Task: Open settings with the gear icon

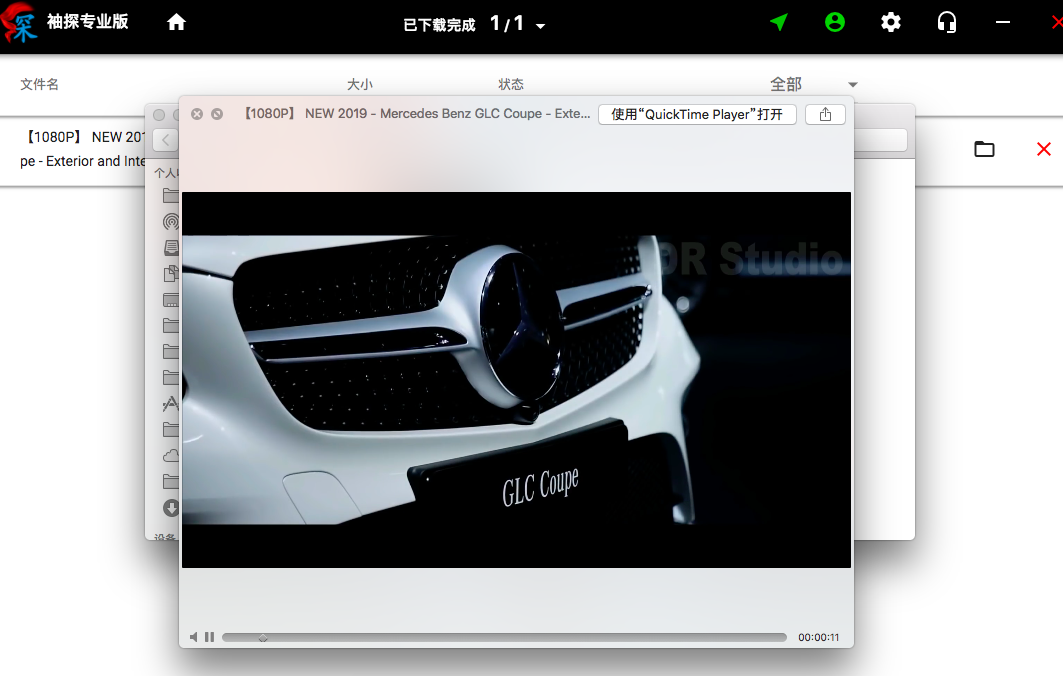Action: tap(891, 22)
